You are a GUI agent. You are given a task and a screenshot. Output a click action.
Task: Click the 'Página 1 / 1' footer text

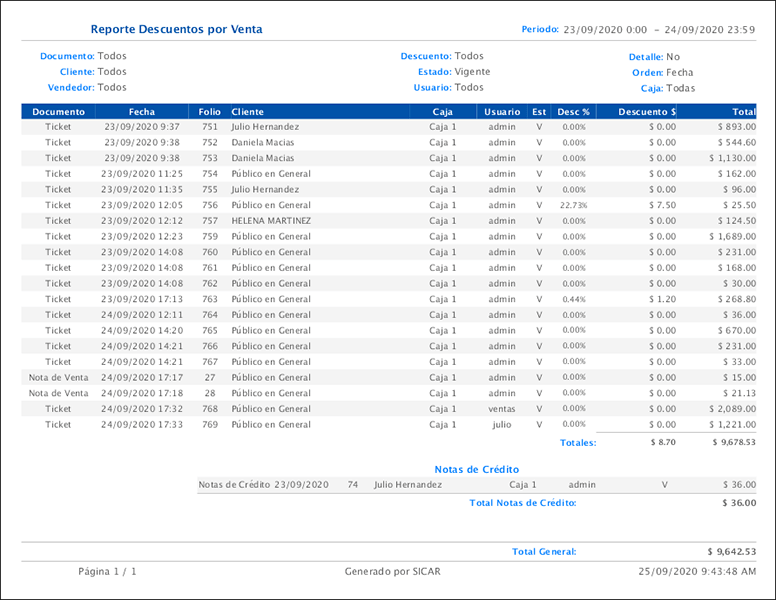(107, 571)
